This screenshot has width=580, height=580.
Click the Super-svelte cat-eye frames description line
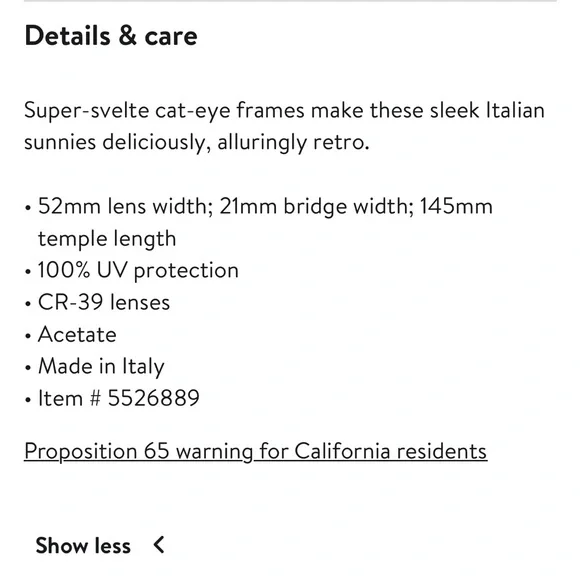pyautogui.click(x=284, y=111)
